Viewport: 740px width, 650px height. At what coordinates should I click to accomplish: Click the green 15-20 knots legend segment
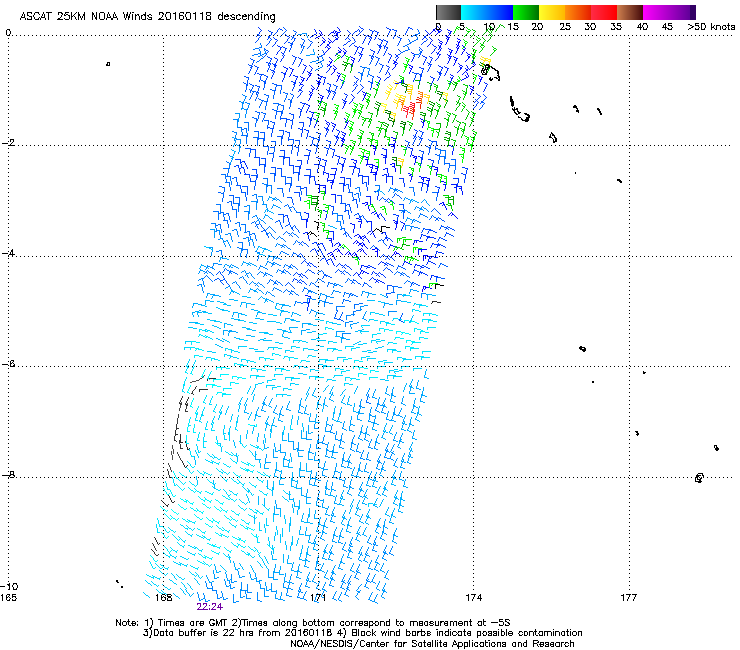(526, 12)
